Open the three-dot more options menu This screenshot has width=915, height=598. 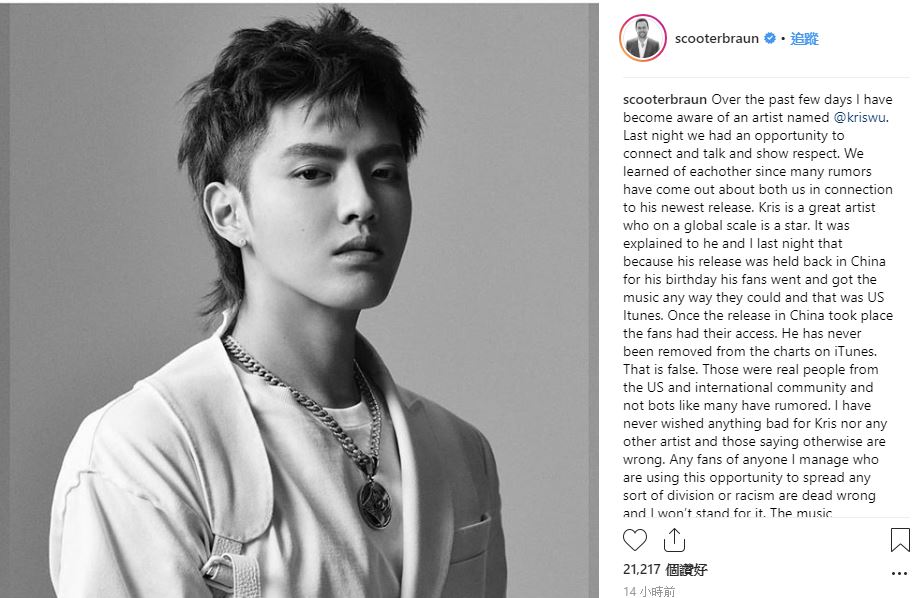pyautogui.click(x=899, y=573)
